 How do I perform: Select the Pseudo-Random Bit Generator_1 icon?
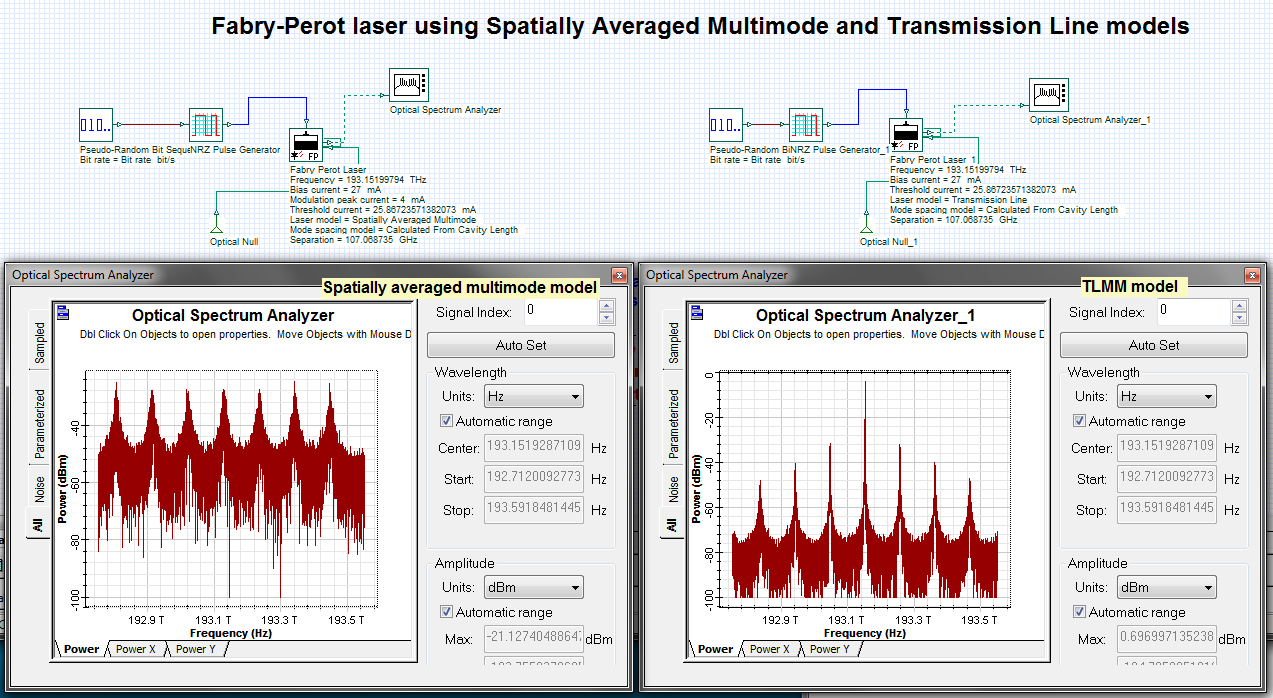(725, 125)
